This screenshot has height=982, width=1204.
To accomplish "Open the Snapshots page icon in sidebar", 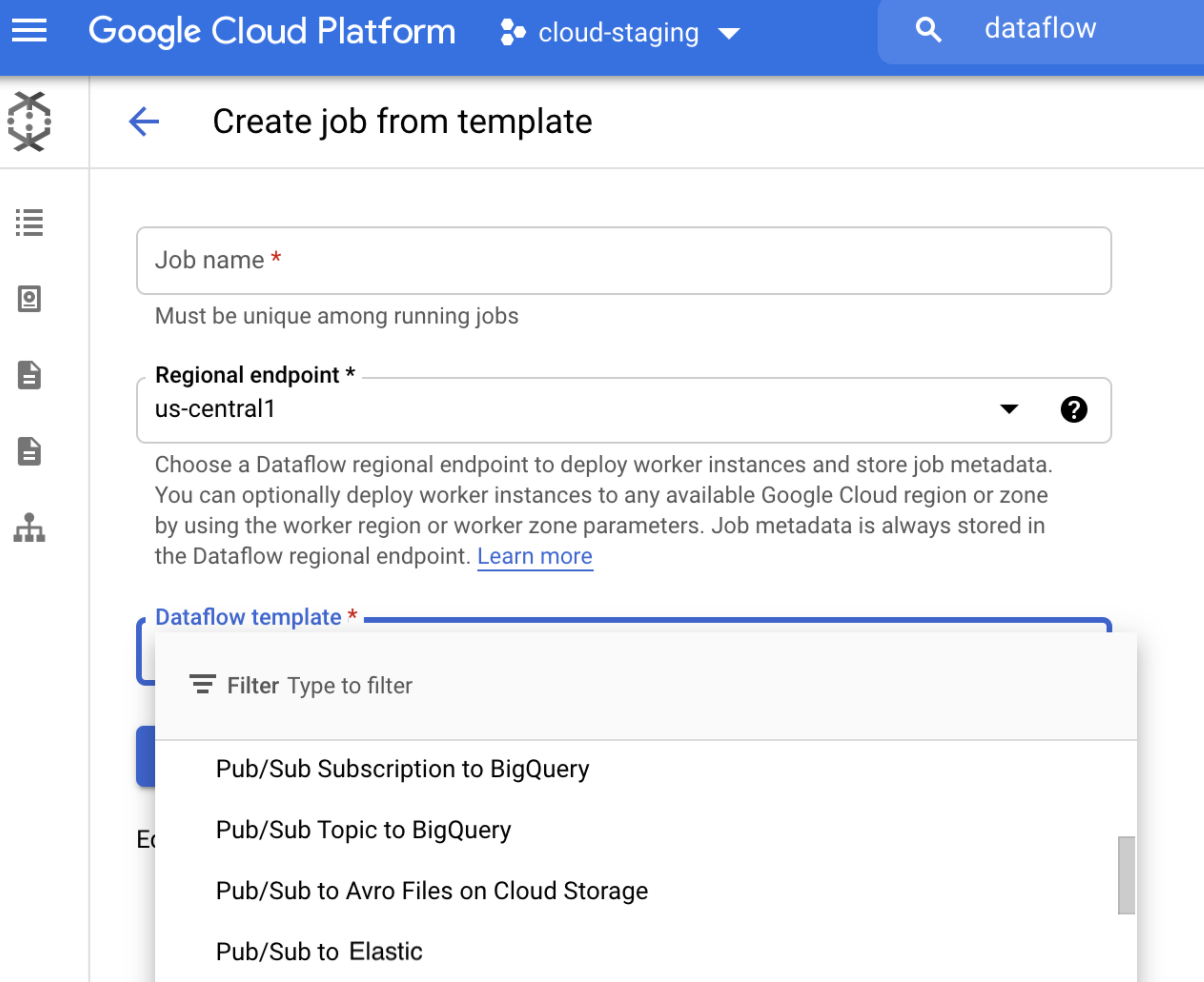I will click(x=29, y=451).
